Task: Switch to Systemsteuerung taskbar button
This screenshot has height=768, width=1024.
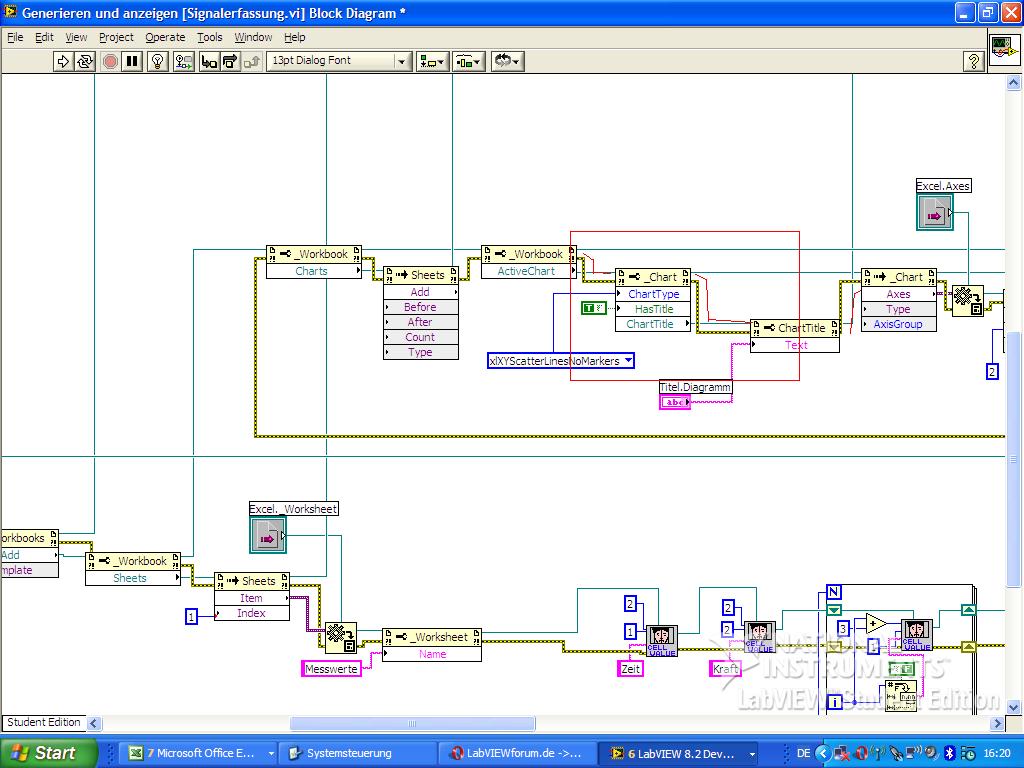Action: click(357, 753)
